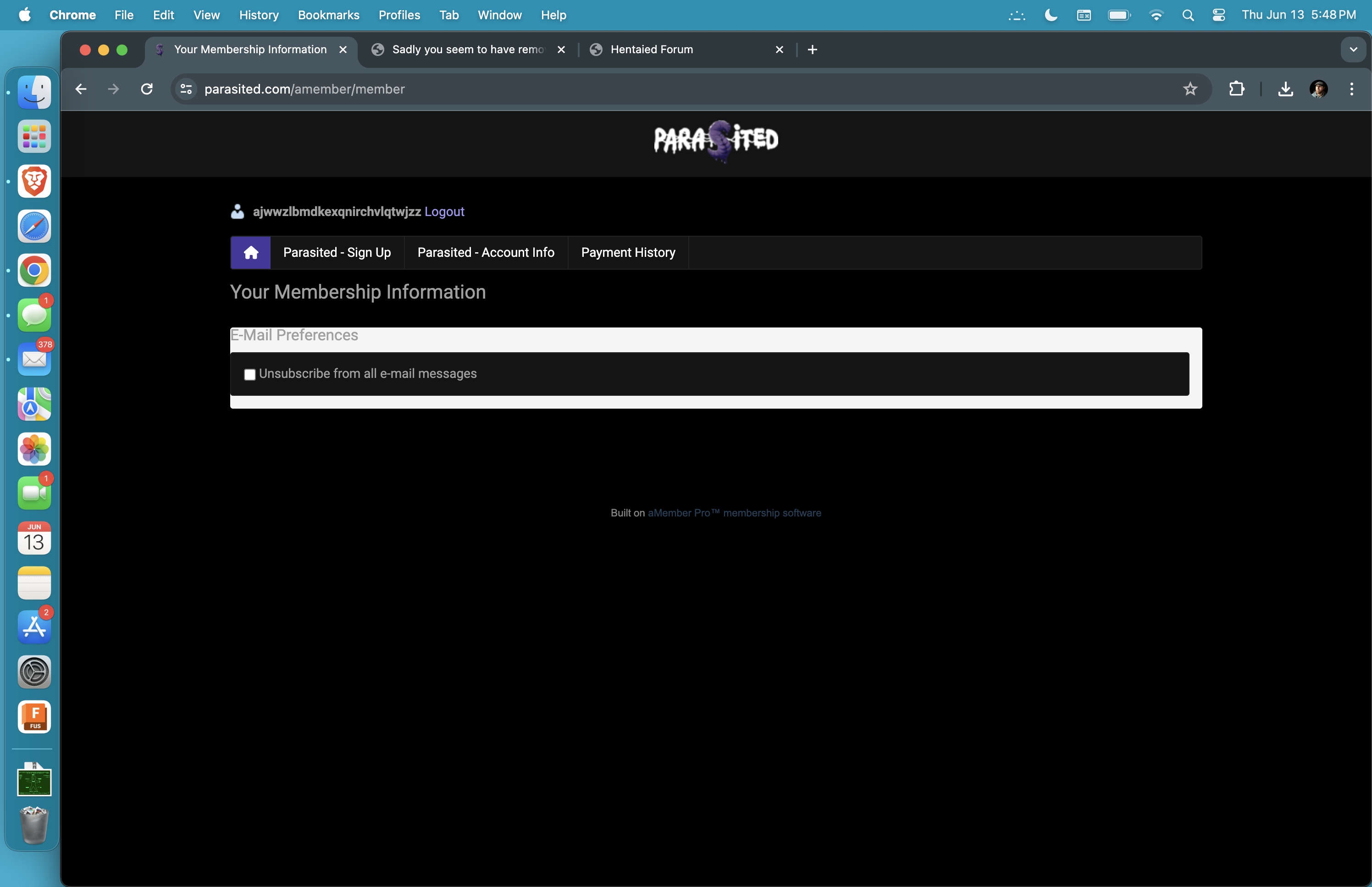Open the Bookmarks menu in menu bar
The image size is (1372, 887).
click(x=328, y=15)
